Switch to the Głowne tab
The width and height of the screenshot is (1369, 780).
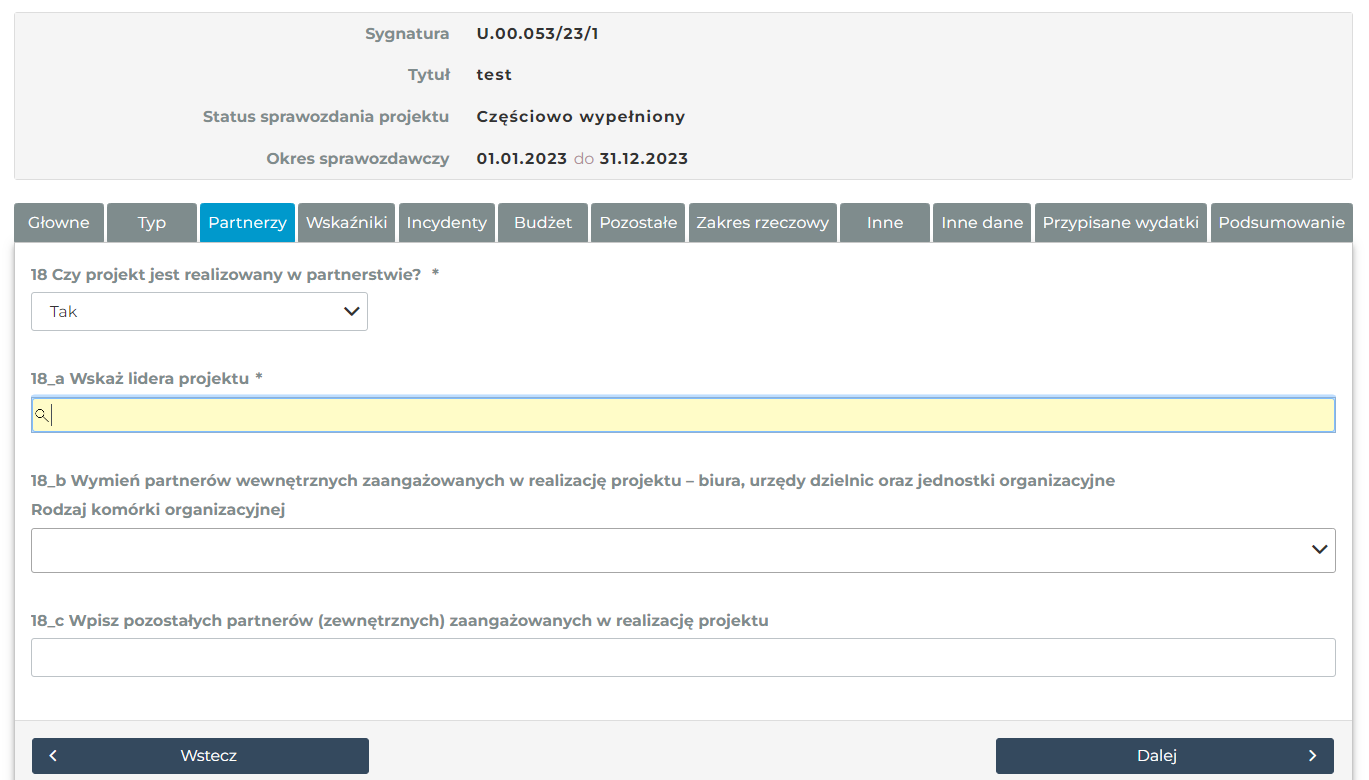point(59,223)
